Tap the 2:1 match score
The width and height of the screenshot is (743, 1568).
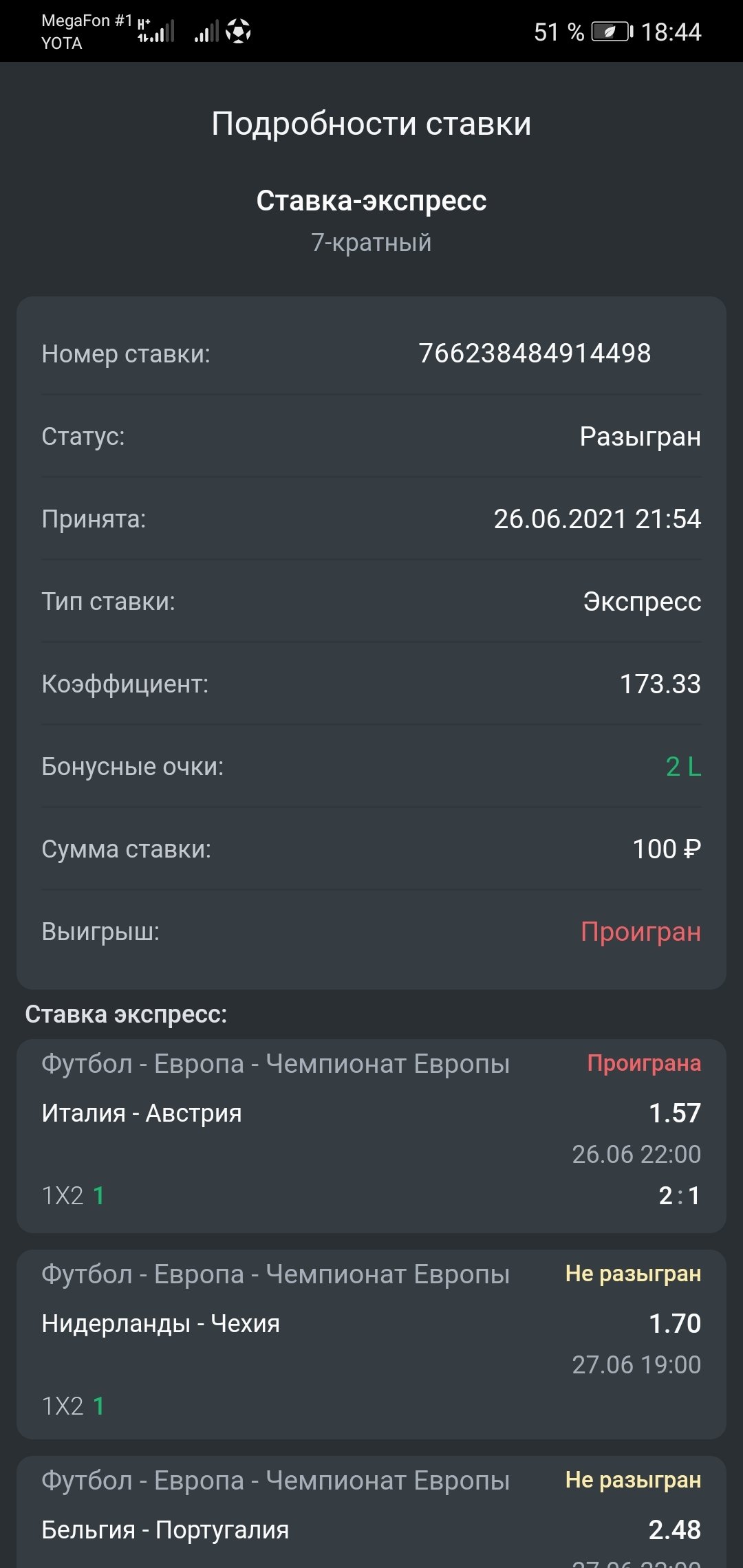[x=679, y=1195]
